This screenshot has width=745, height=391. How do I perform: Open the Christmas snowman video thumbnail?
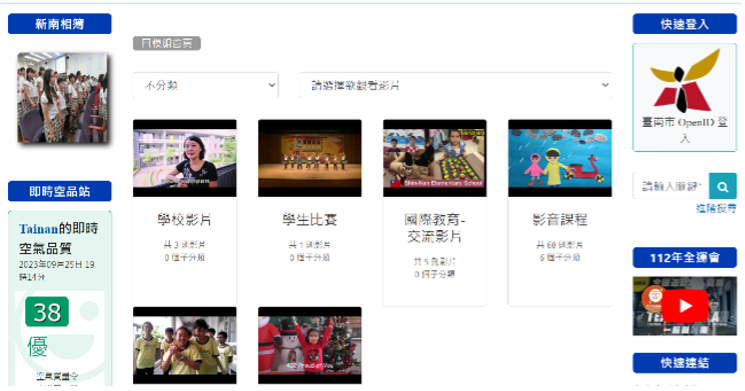[310, 345]
